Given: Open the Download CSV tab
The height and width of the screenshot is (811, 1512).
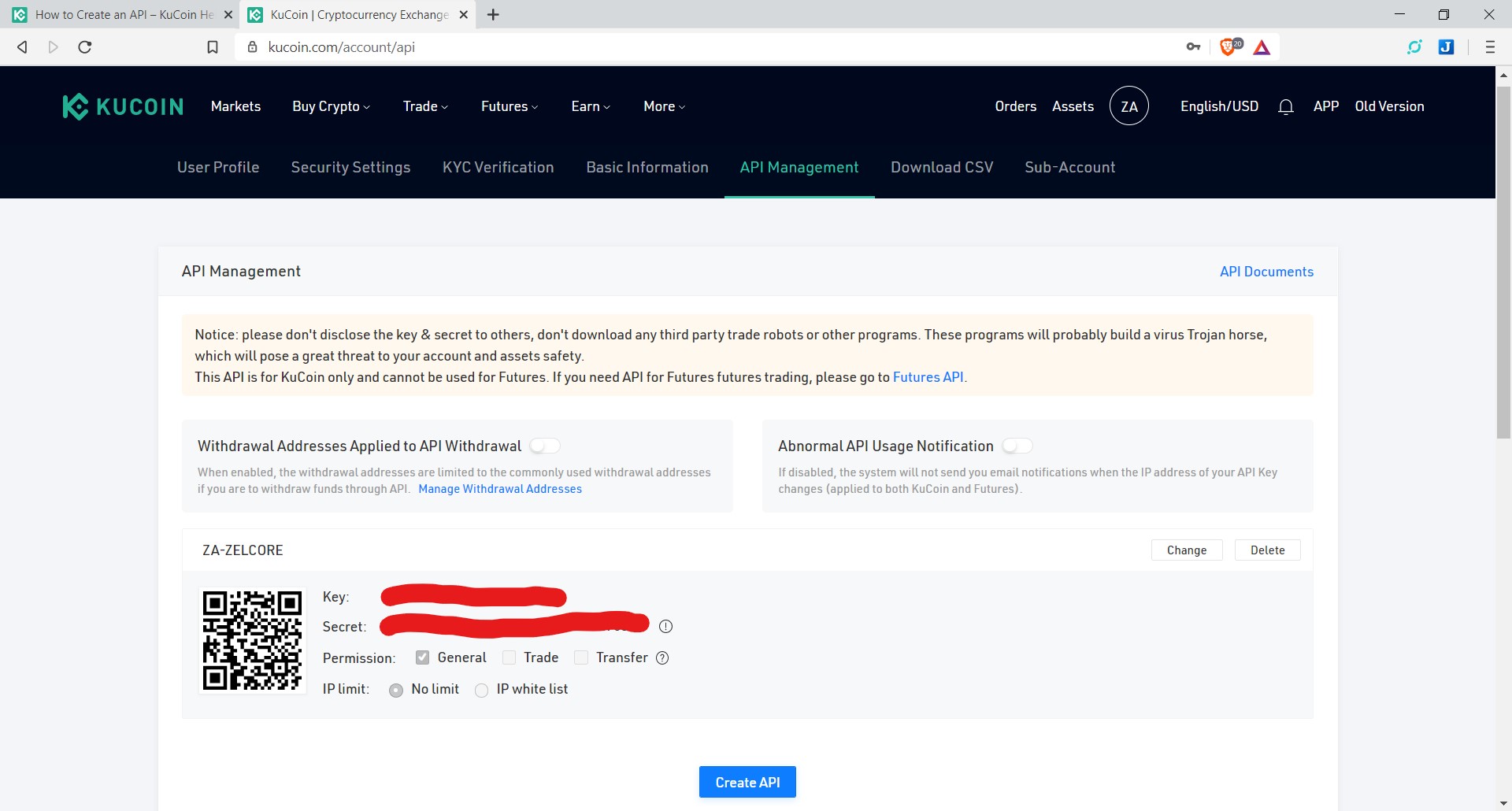Looking at the screenshot, I should (942, 167).
